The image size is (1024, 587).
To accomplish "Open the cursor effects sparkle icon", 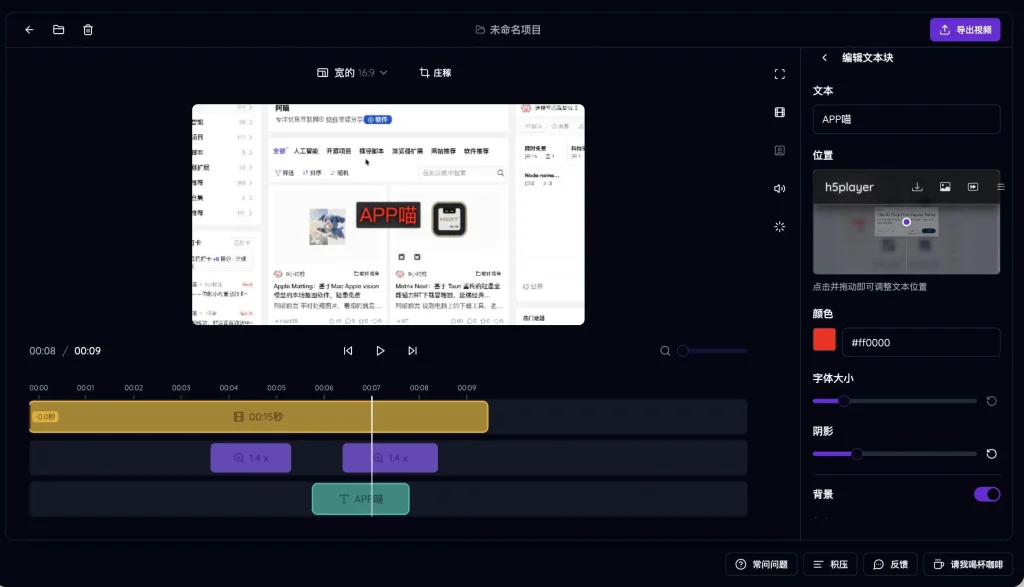I will (x=779, y=226).
